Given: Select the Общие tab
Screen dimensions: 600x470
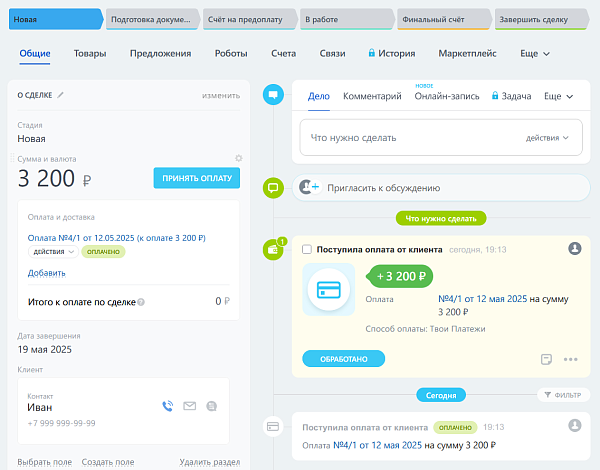Looking at the screenshot, I should click(35, 54).
